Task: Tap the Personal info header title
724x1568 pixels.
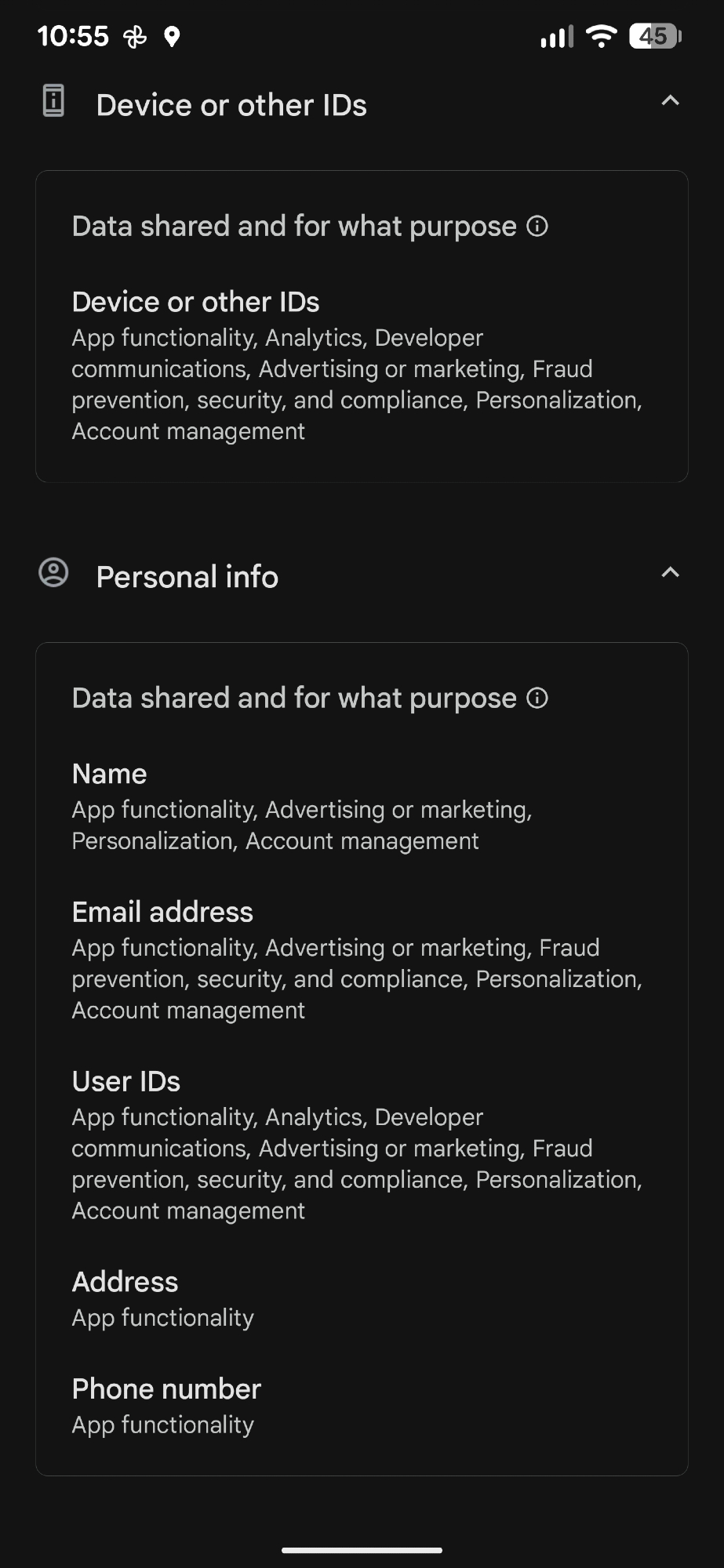Action: click(x=187, y=577)
